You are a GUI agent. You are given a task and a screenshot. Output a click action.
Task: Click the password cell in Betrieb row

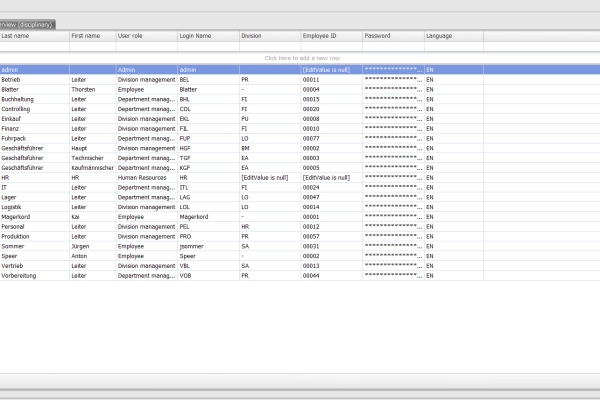click(x=393, y=80)
